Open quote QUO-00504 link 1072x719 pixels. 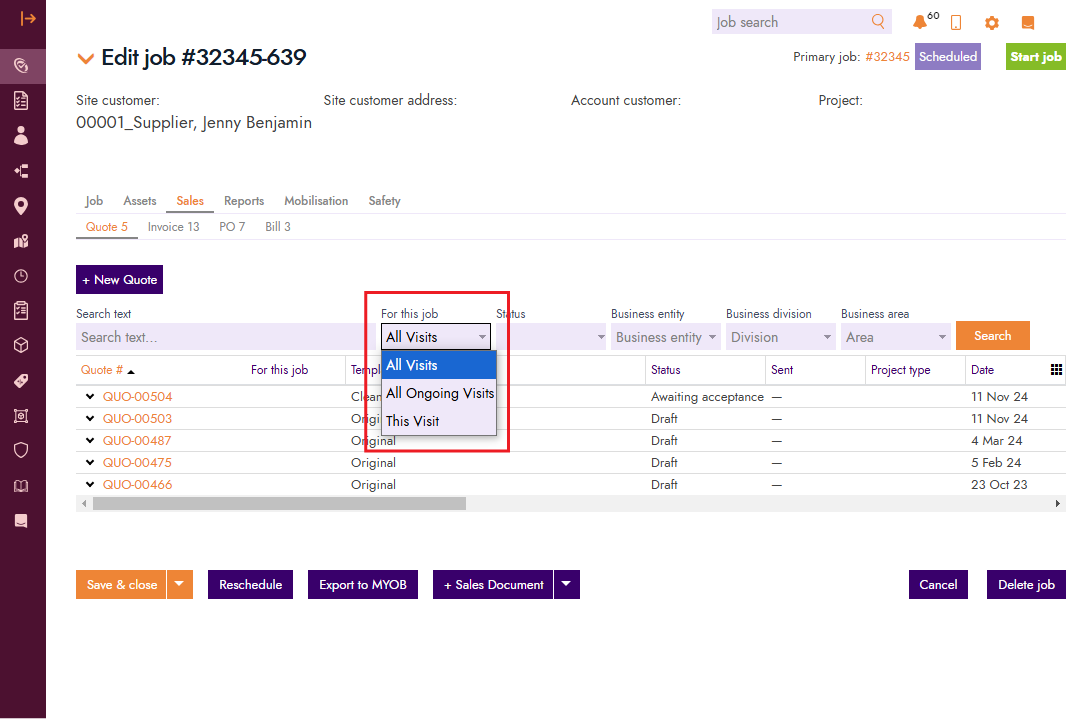click(137, 396)
